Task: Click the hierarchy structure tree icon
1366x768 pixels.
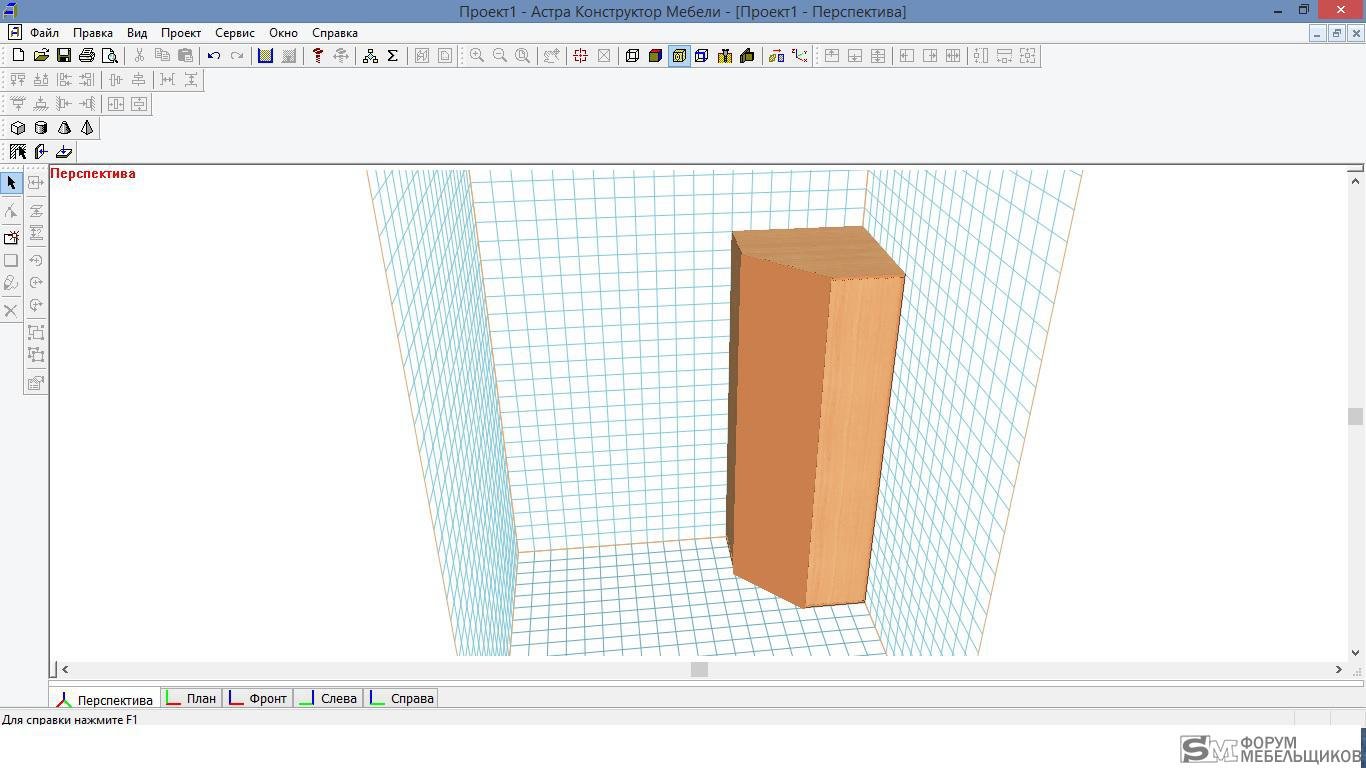Action: coord(370,56)
